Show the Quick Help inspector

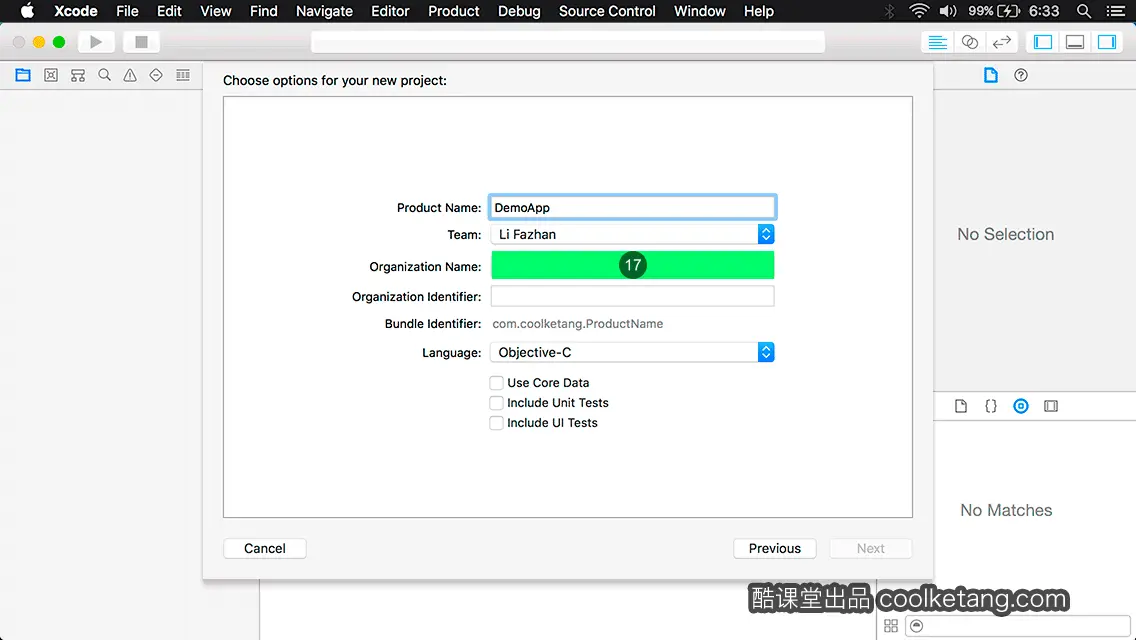click(x=1021, y=75)
